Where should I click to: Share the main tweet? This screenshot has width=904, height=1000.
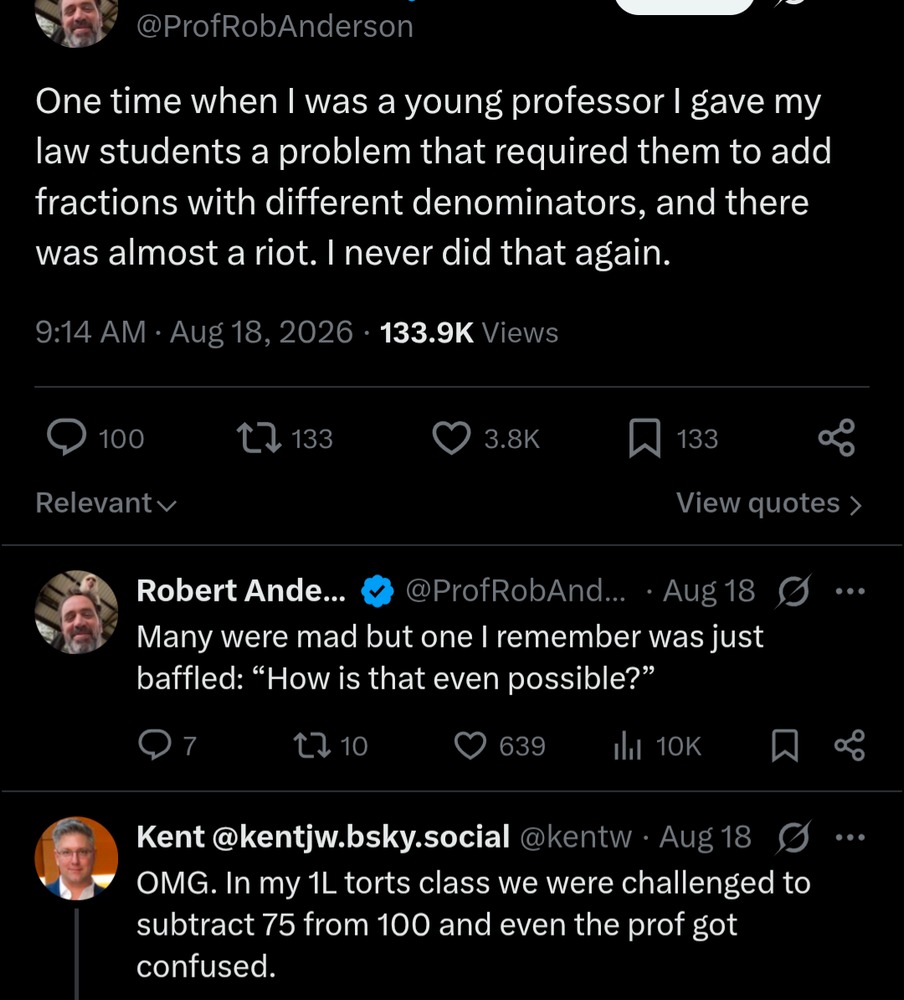836,438
